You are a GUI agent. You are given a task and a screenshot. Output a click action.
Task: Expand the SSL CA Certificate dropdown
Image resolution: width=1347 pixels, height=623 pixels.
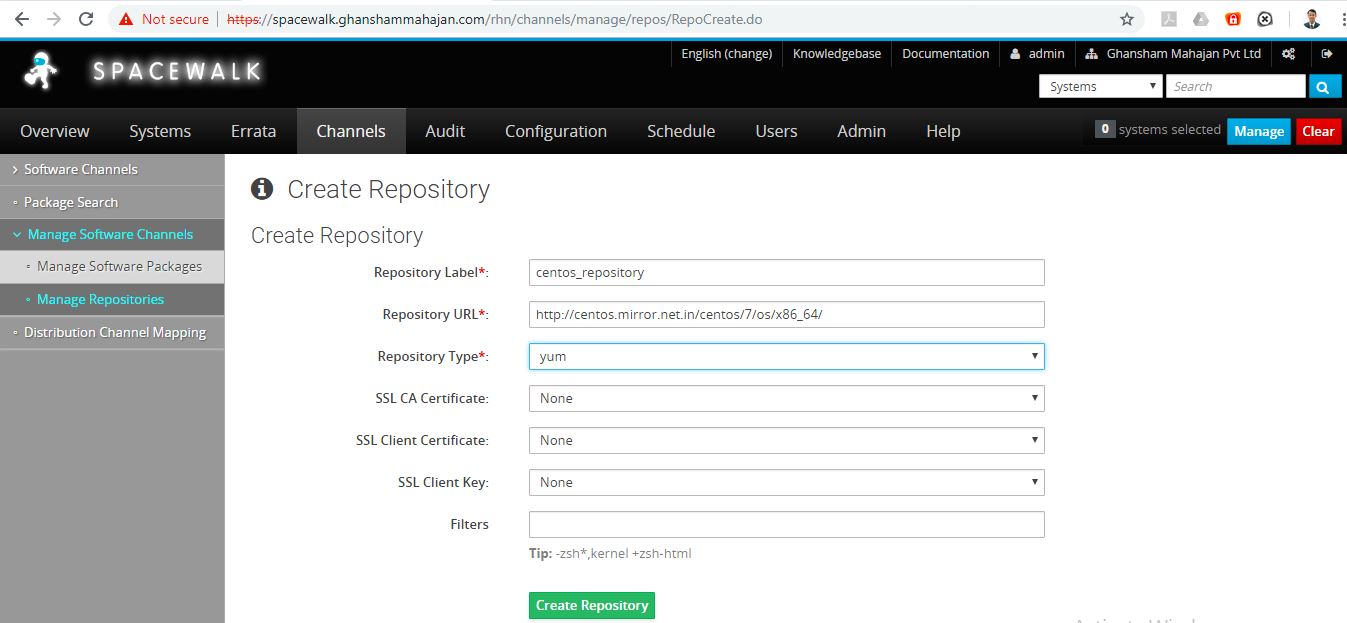click(786, 398)
